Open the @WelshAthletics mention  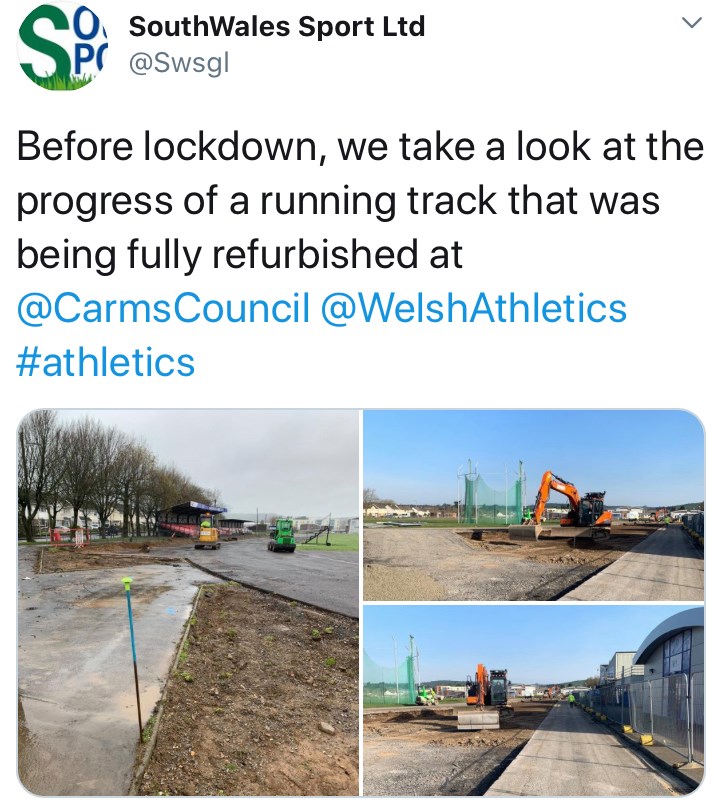click(474, 308)
